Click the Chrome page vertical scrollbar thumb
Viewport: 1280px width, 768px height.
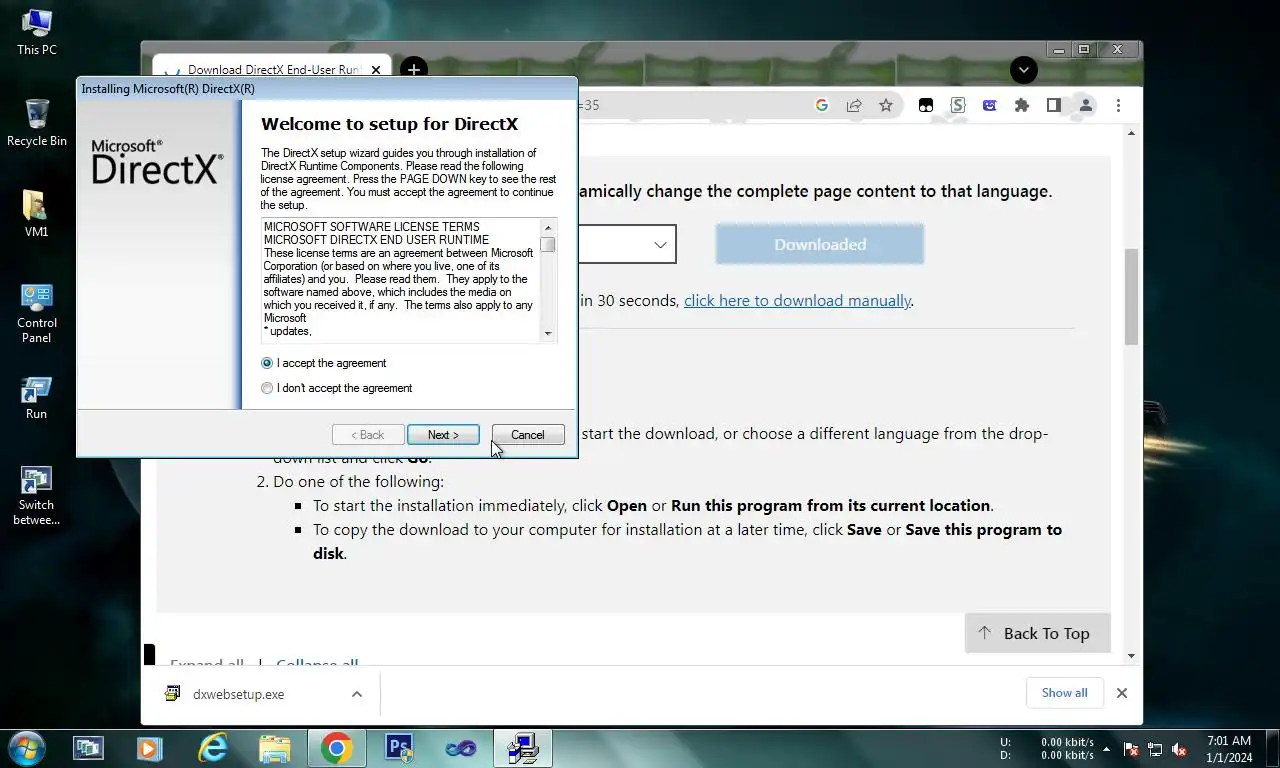(1132, 296)
